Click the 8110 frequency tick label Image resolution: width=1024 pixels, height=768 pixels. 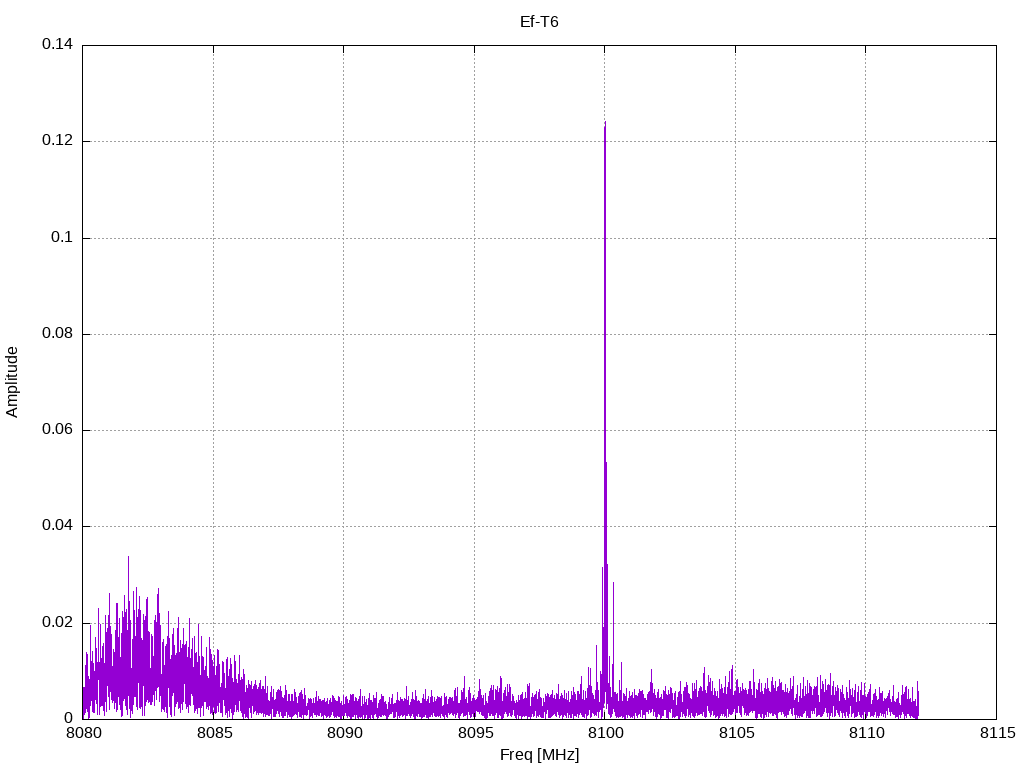pos(866,734)
